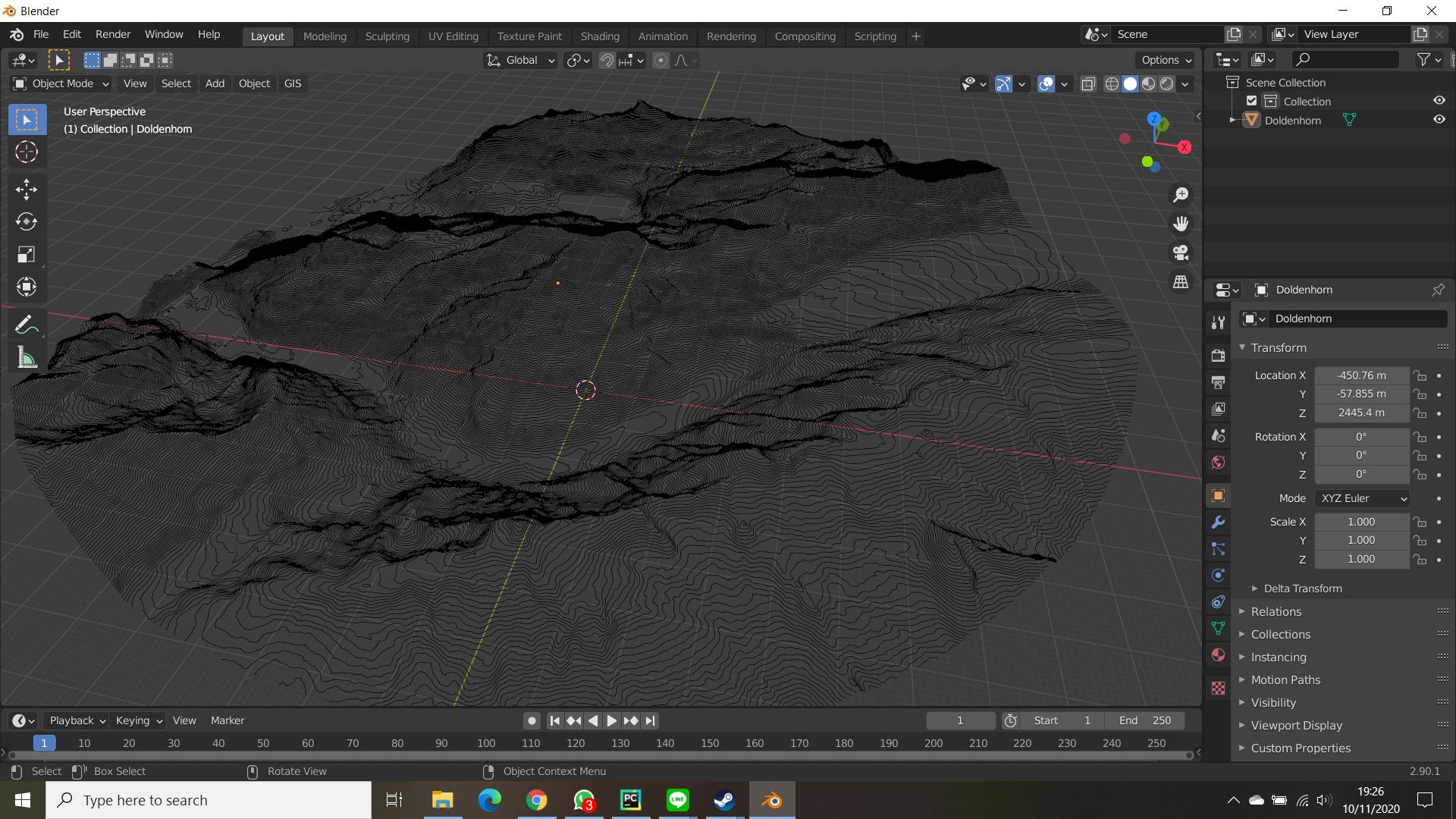This screenshot has height=819, width=1456.
Task: Add a new workspace with plus button
Action: tap(916, 36)
